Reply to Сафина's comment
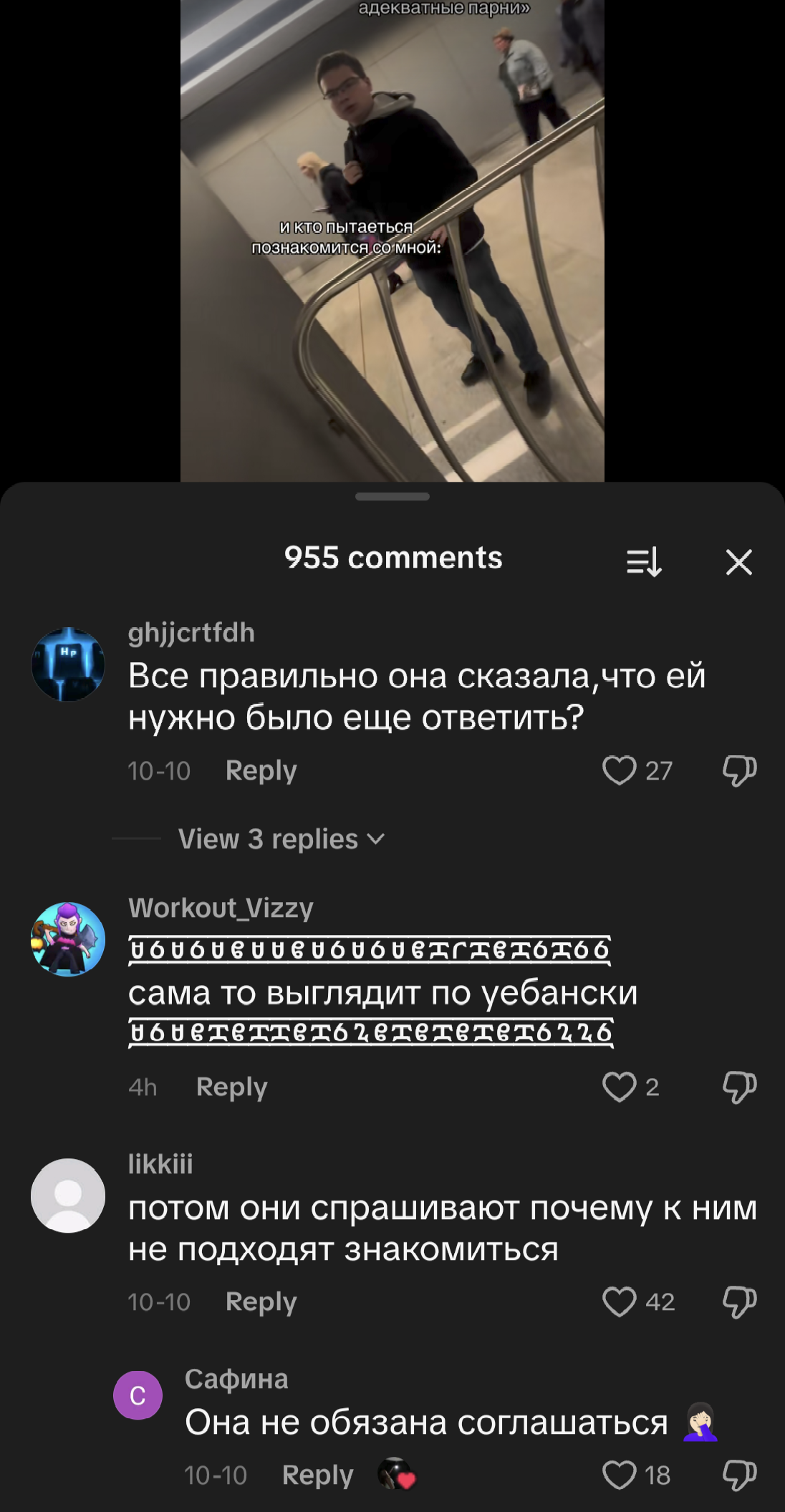The image size is (785, 1512). coord(317,1475)
